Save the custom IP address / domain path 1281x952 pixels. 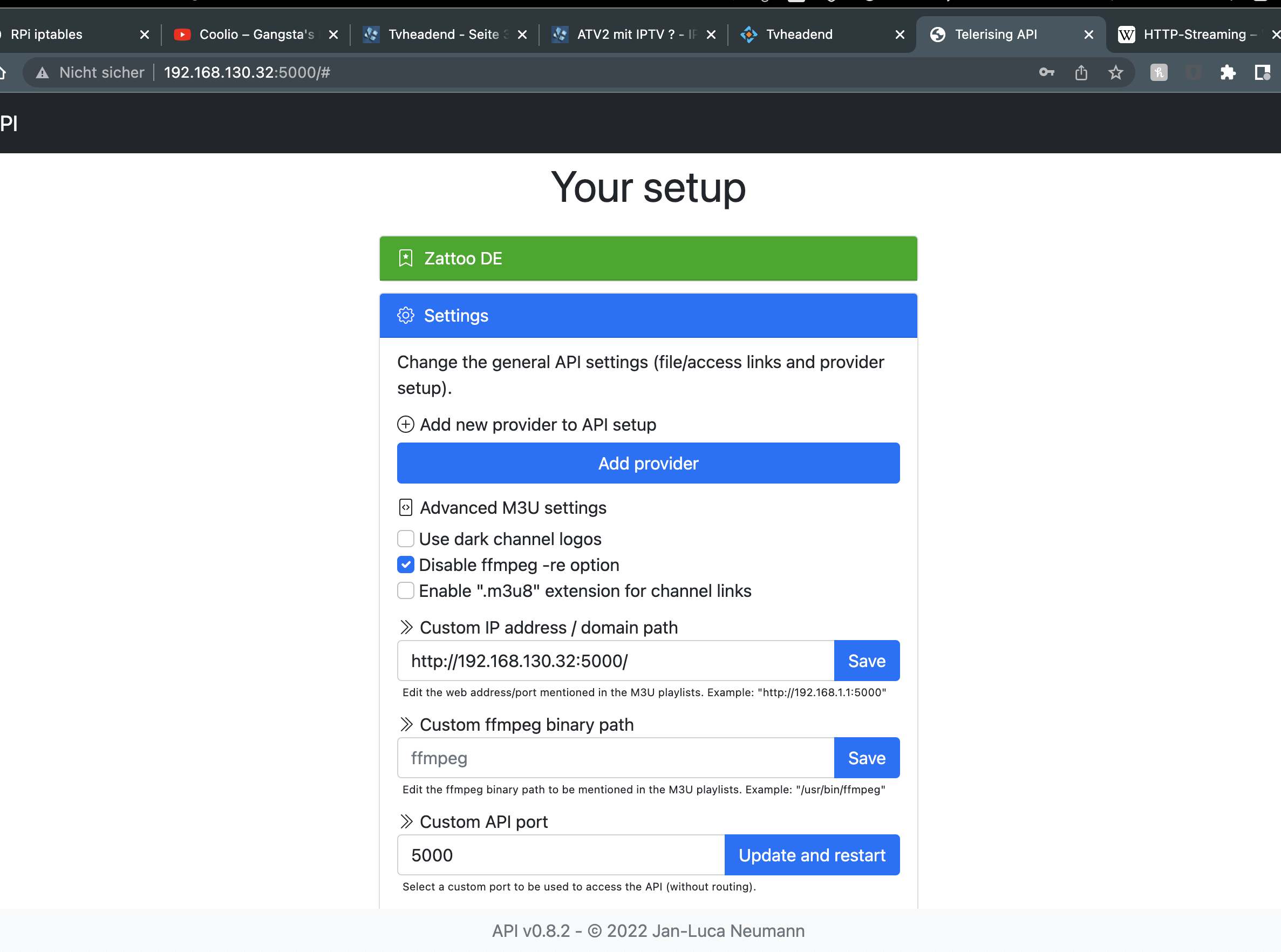click(867, 661)
